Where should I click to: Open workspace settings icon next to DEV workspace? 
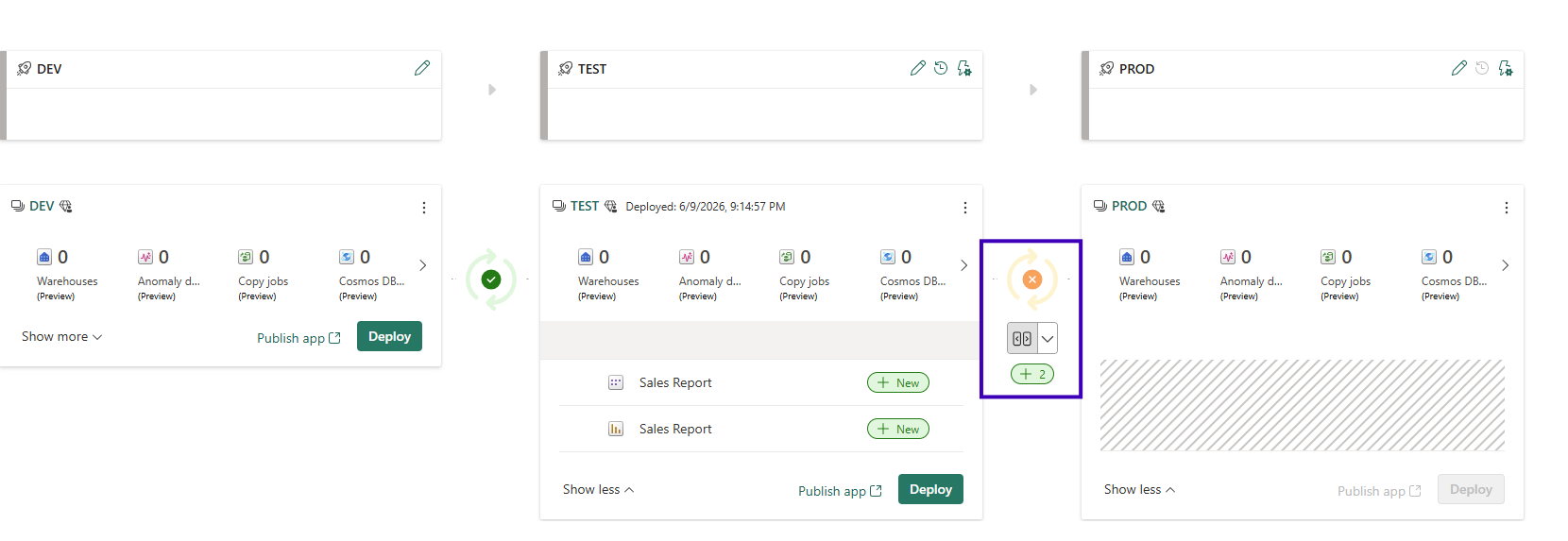(66, 206)
